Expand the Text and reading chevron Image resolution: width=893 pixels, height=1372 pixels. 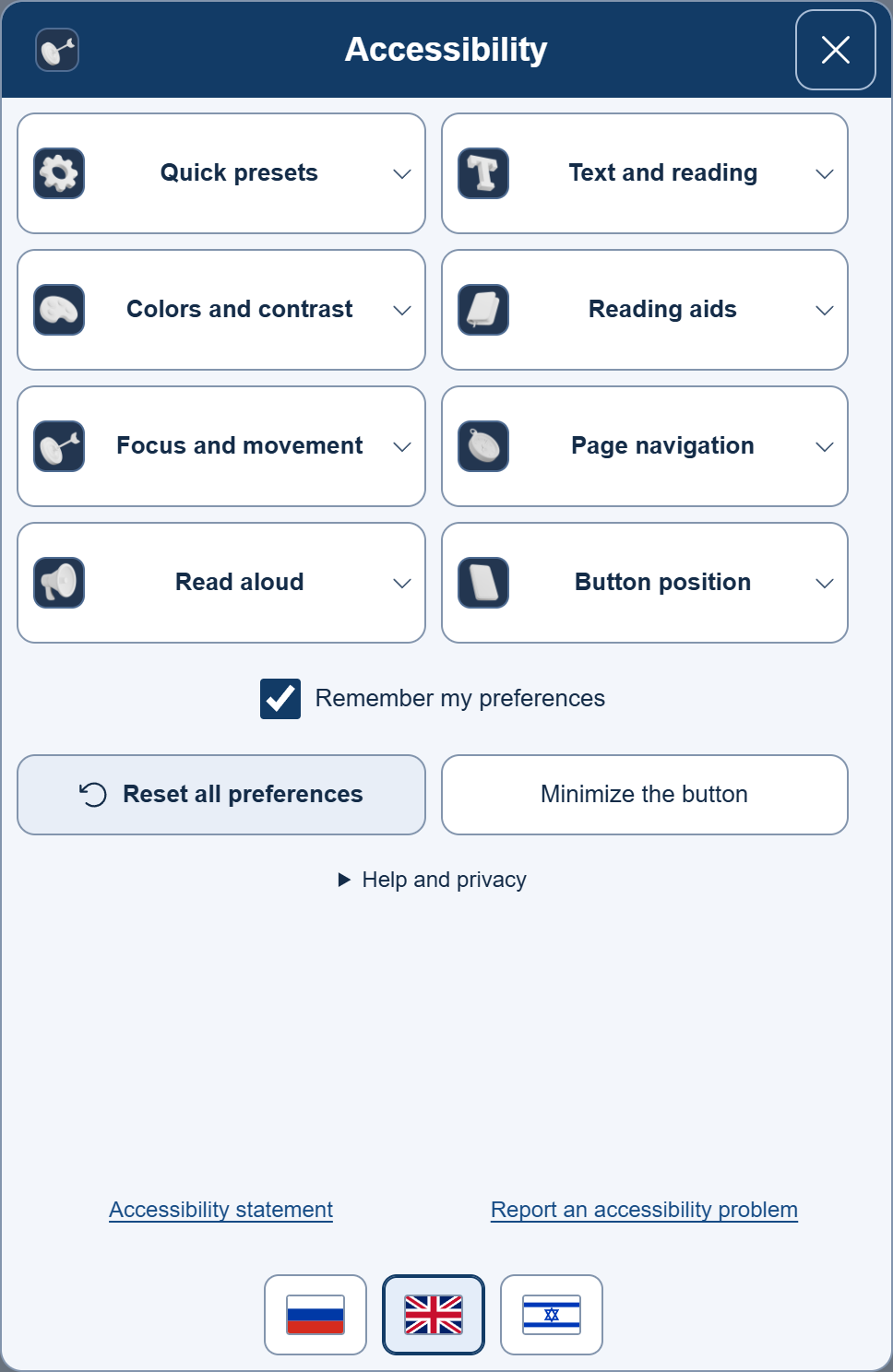(825, 173)
